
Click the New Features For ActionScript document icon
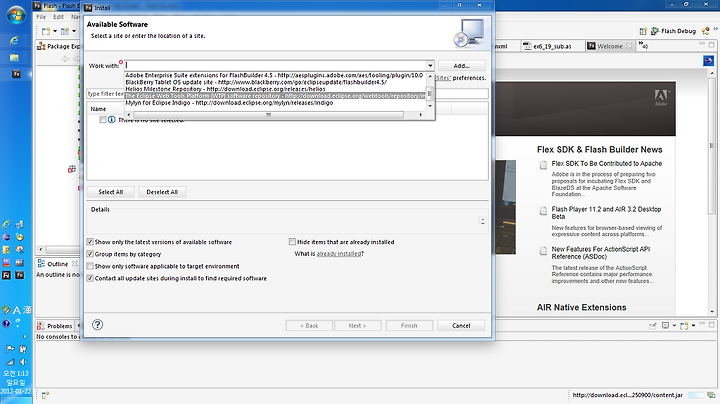coord(543,251)
